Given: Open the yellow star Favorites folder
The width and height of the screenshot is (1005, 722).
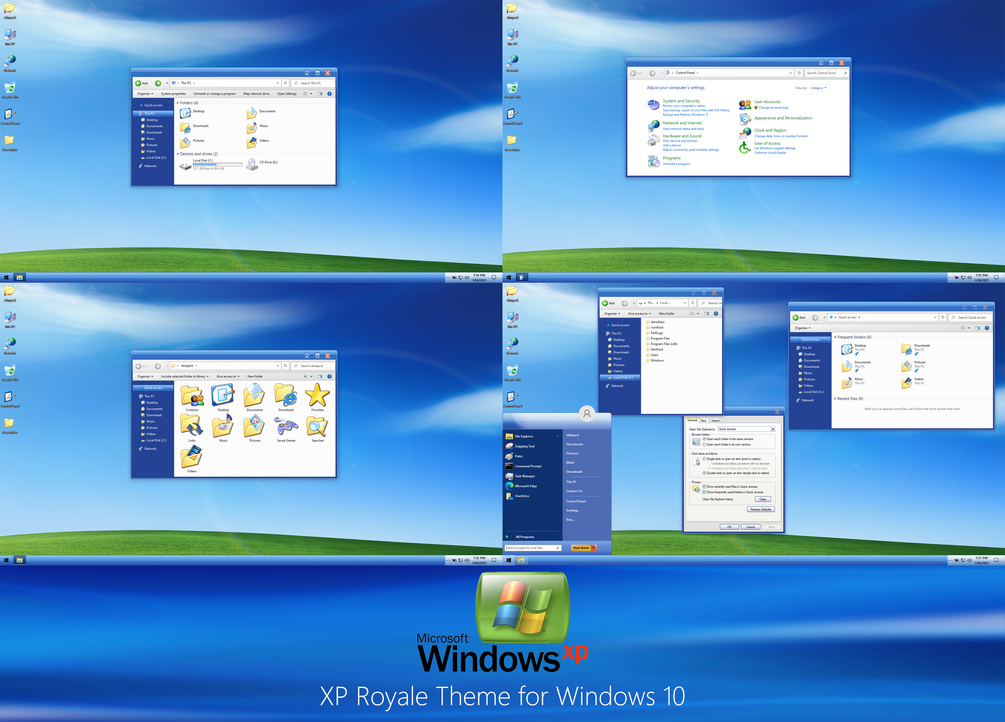Looking at the screenshot, I should (317, 395).
